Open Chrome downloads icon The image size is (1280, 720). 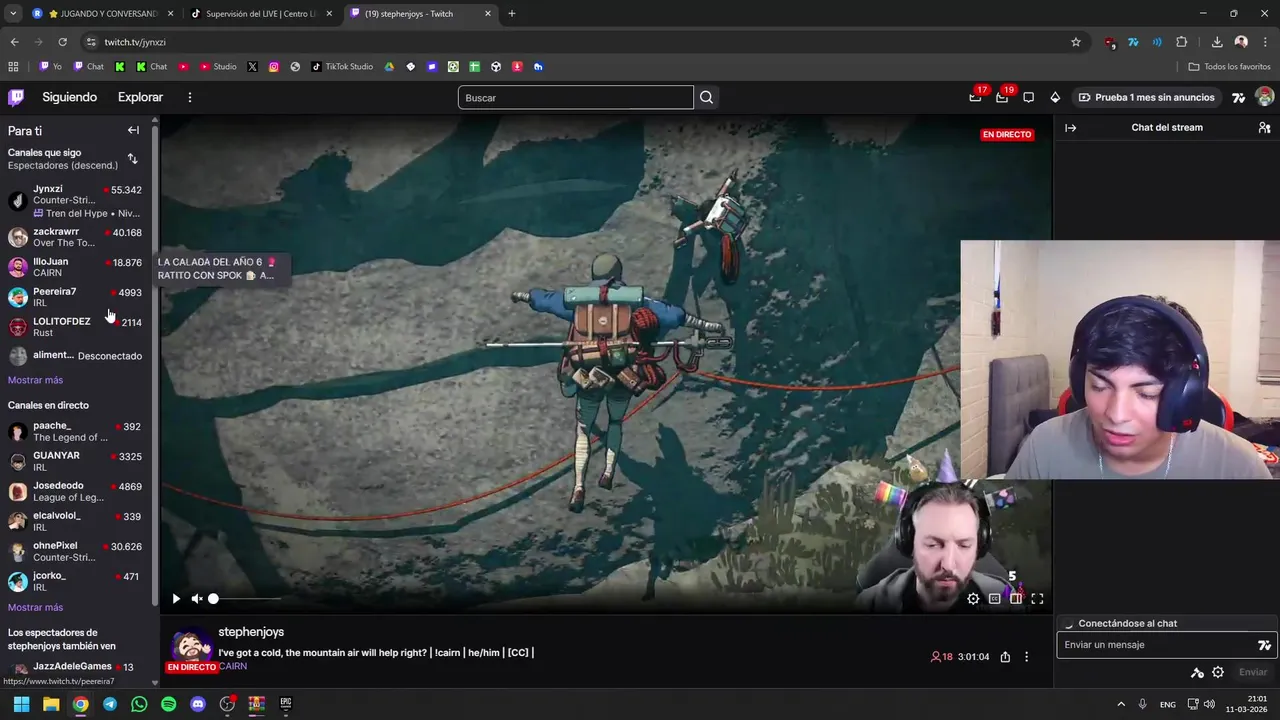click(1217, 42)
